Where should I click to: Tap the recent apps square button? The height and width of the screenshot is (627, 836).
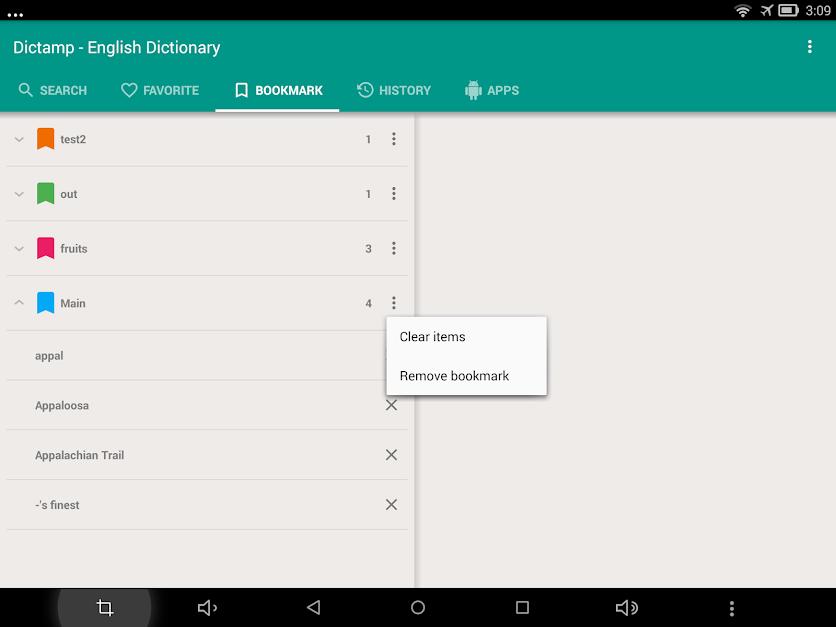(x=522, y=607)
